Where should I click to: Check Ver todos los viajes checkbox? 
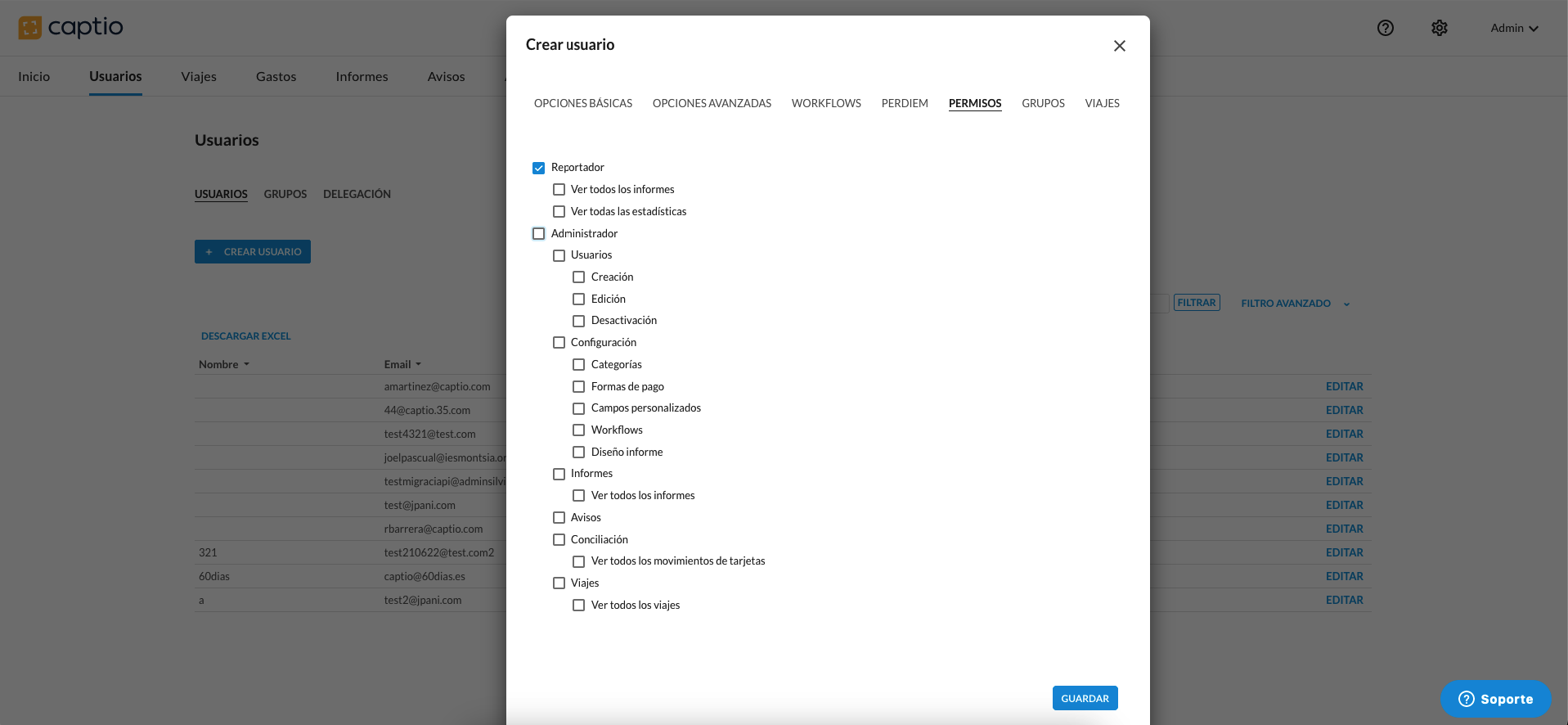pos(578,606)
